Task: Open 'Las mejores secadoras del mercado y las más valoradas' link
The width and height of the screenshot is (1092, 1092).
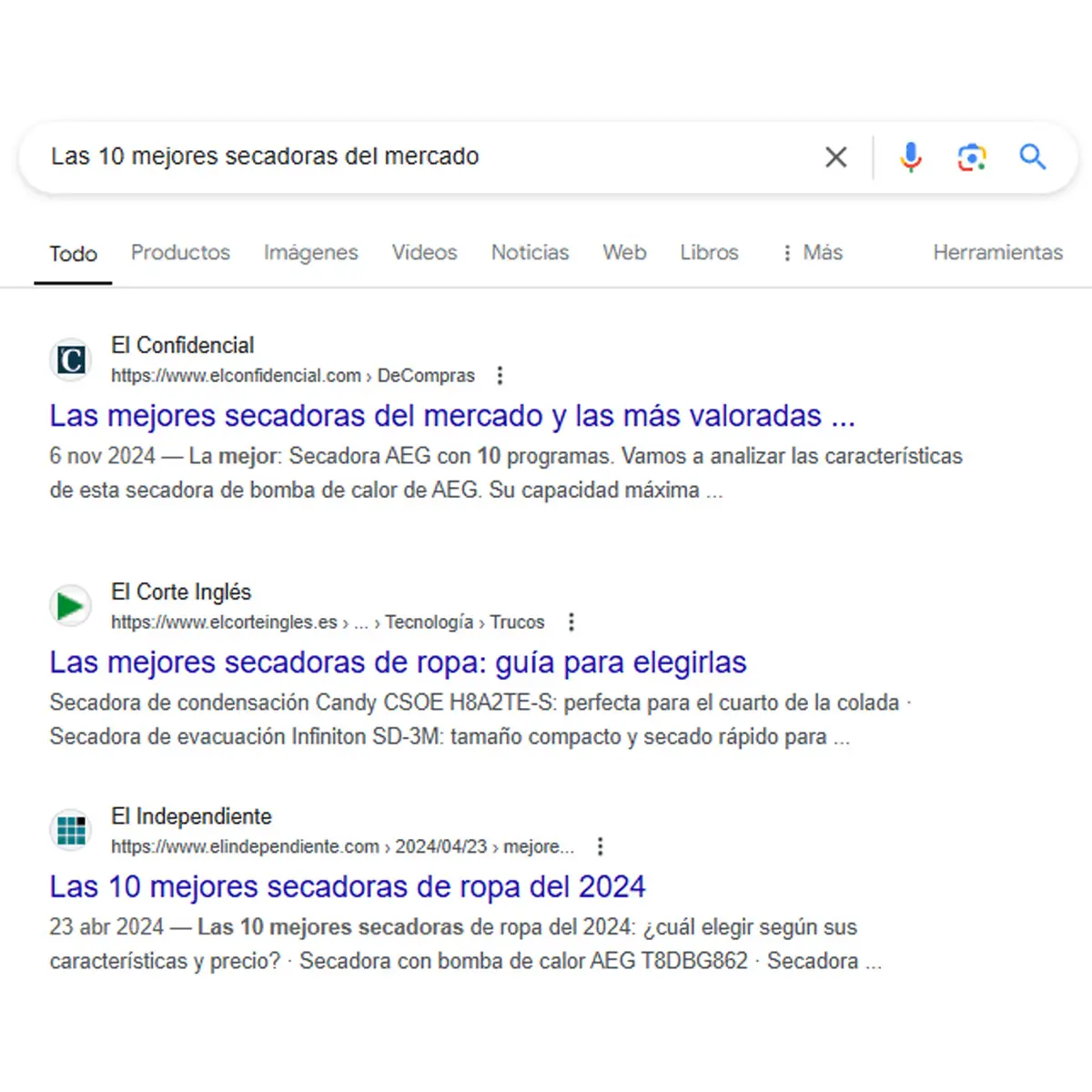Action: coord(452,416)
